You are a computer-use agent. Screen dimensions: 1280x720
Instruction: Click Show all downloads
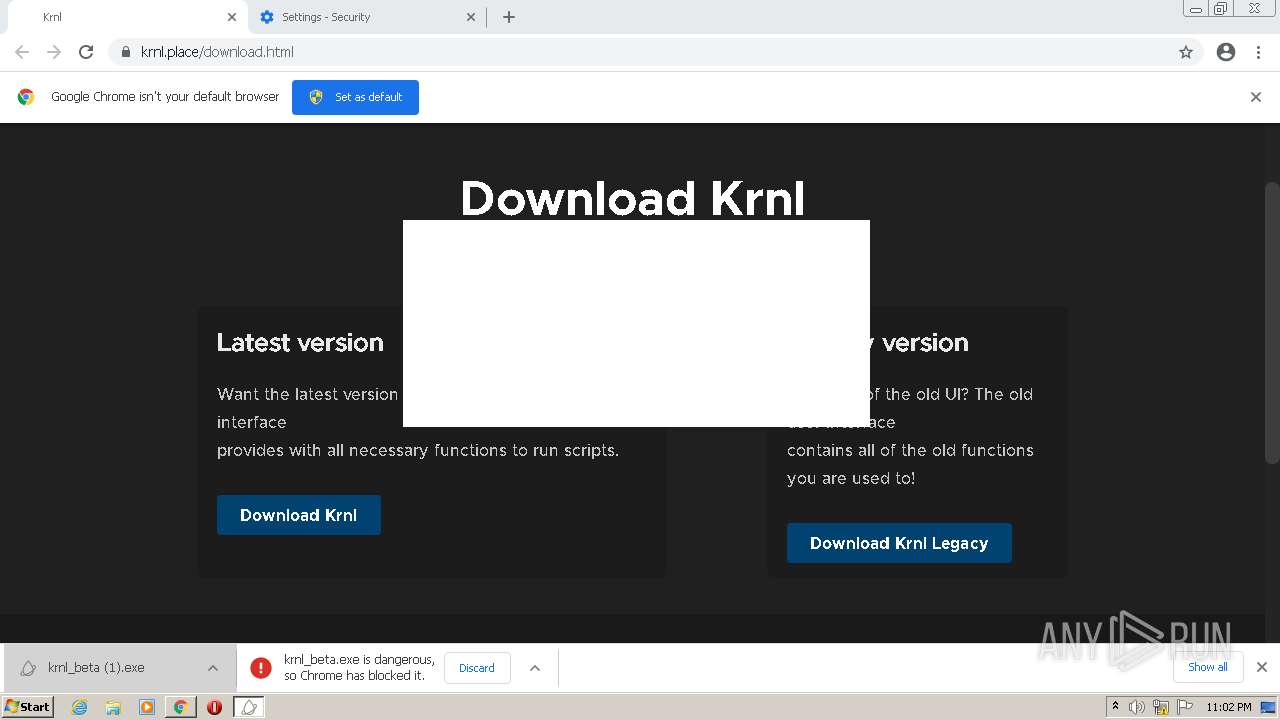pos(1208,667)
